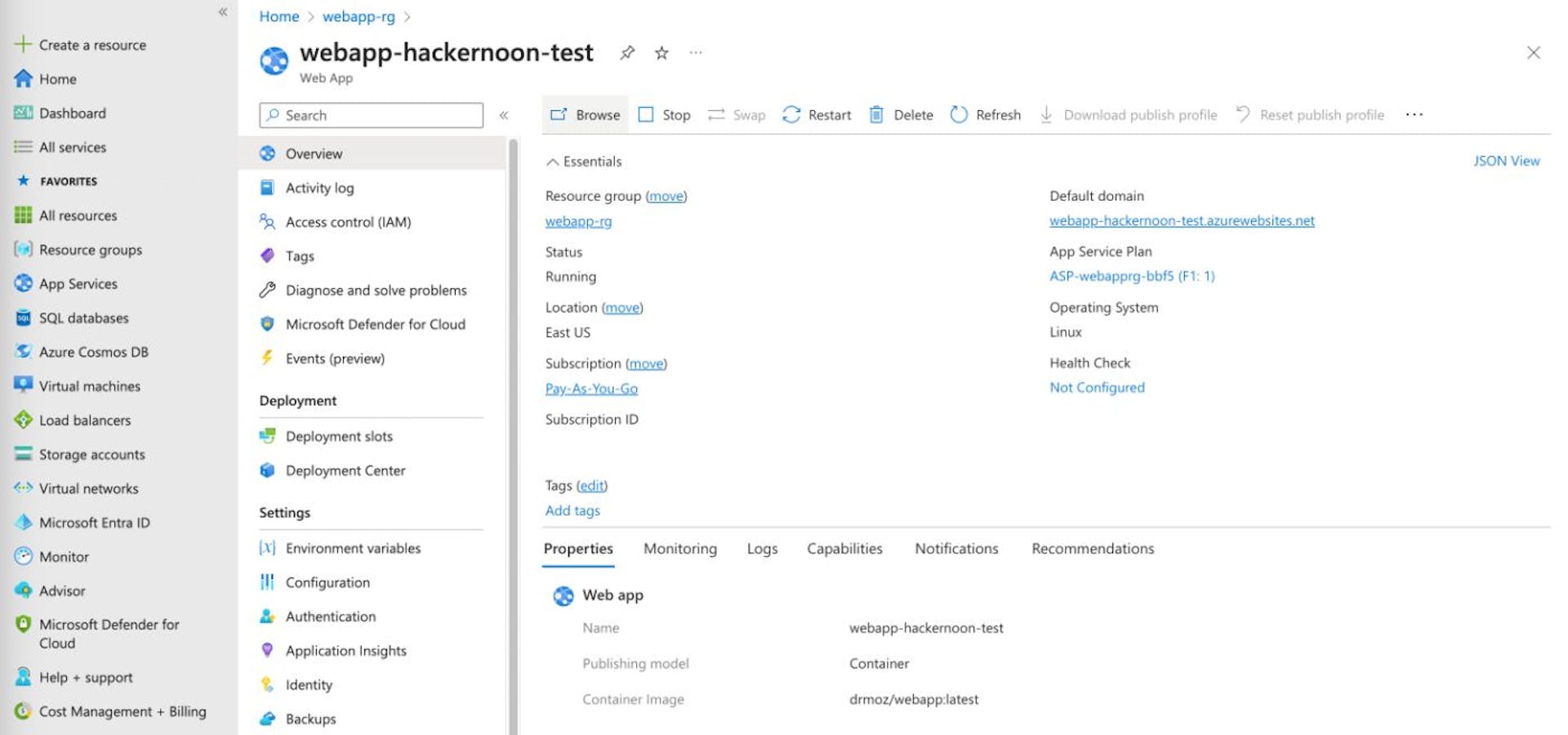Click the Search resource menu input field

point(372,114)
